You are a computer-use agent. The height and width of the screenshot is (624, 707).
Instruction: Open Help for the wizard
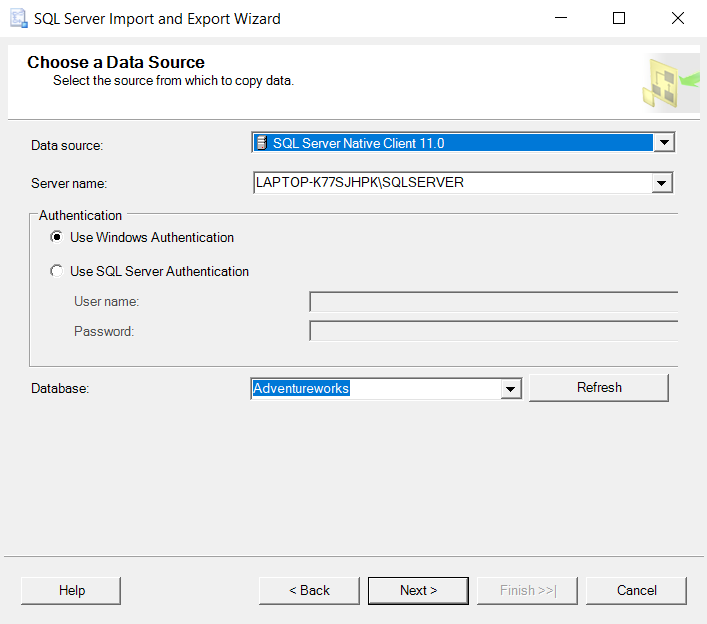click(71, 590)
